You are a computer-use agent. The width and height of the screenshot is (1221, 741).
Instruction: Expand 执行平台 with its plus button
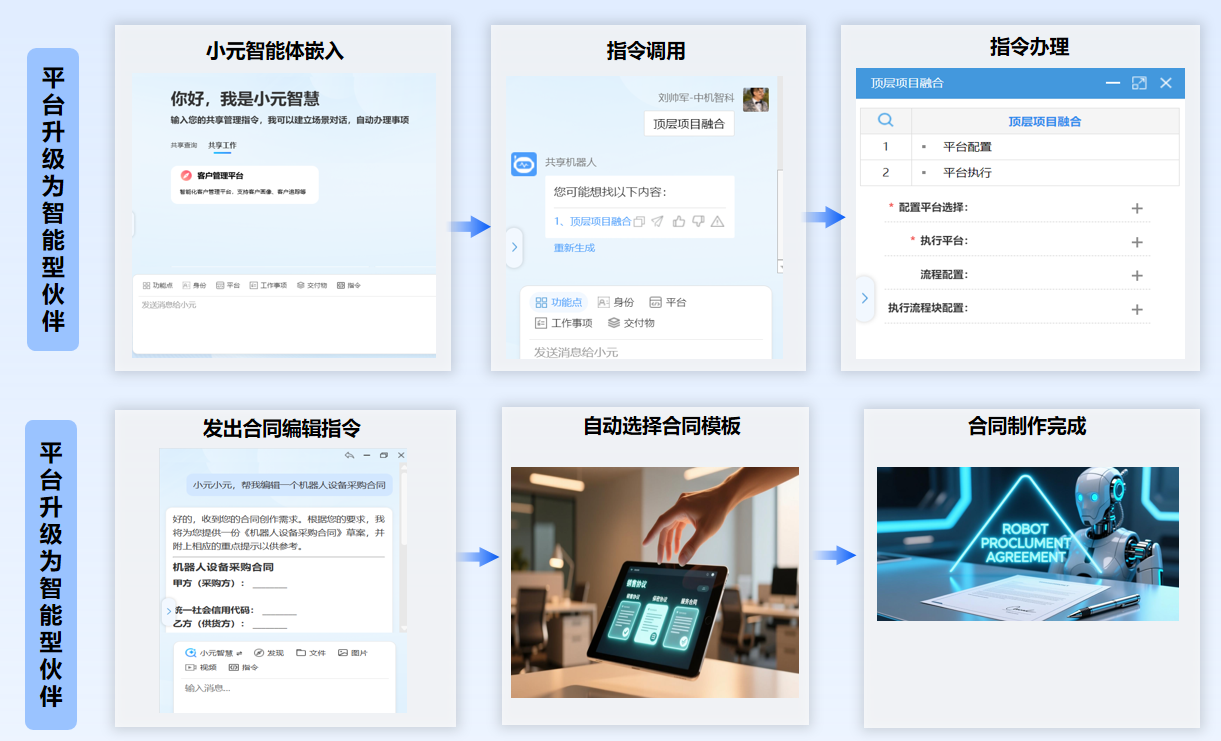pyautogui.click(x=1136, y=242)
